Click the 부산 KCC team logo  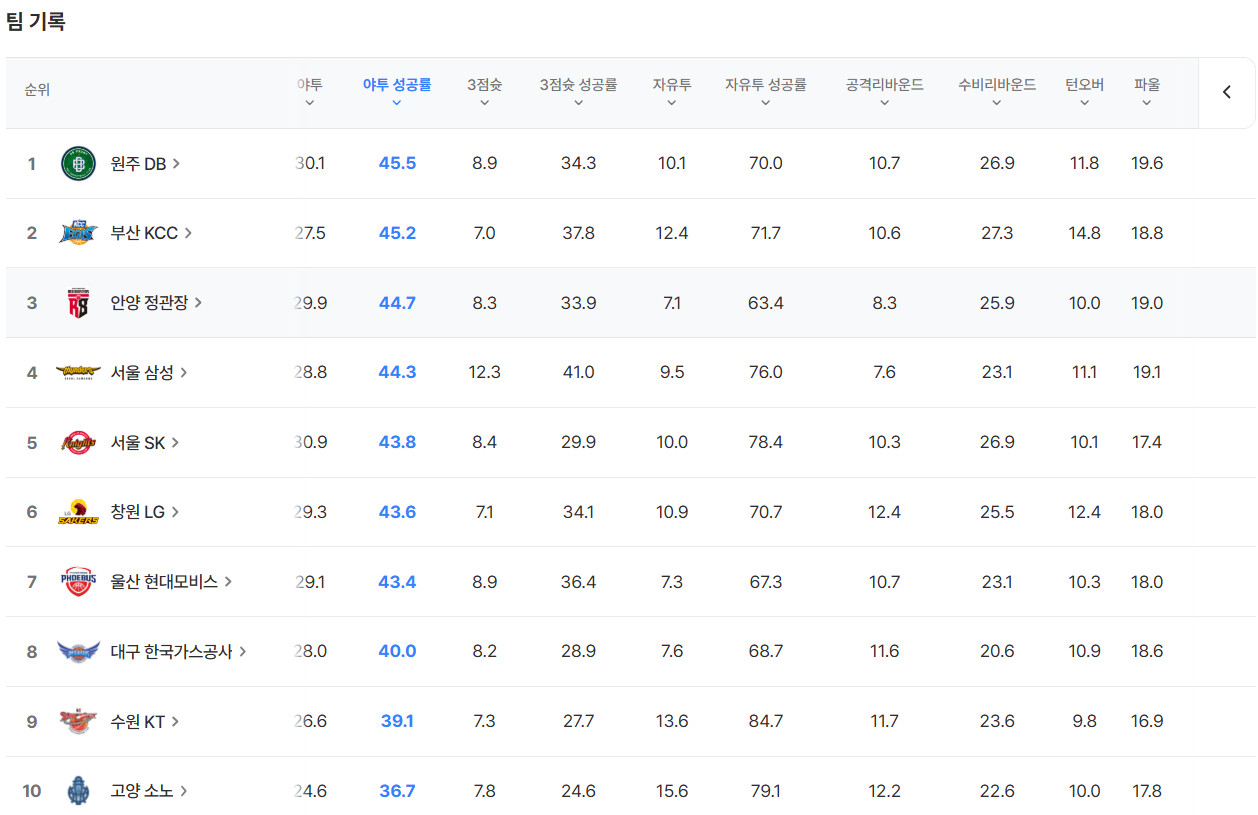tap(78, 233)
